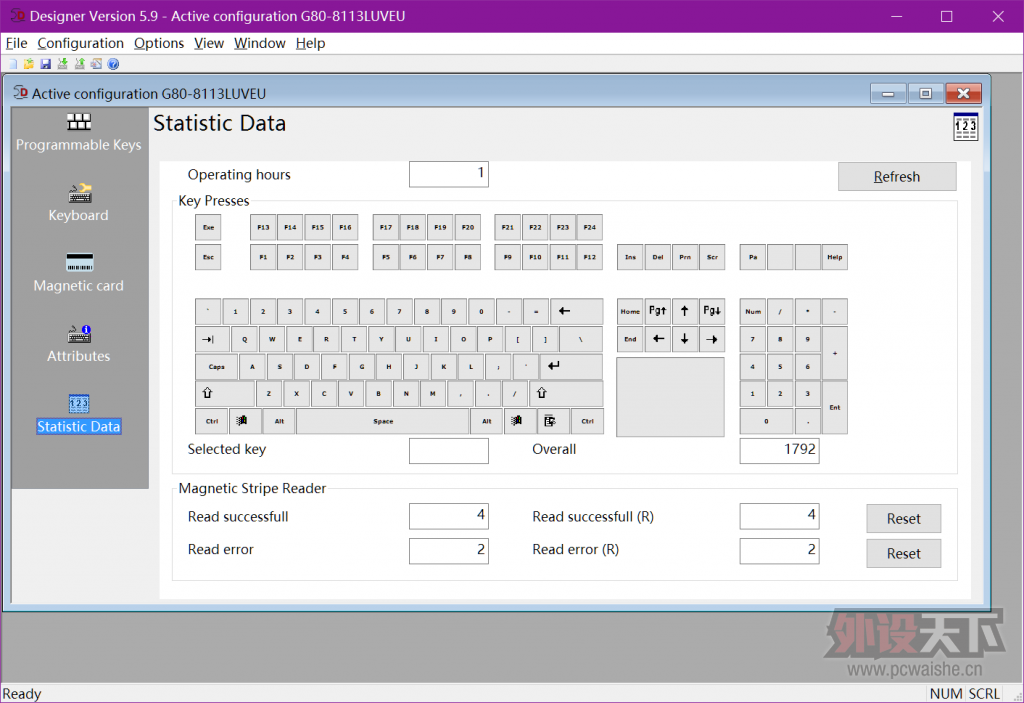Select the F13 key
Screen dimensions: 1024x703
coord(263,227)
